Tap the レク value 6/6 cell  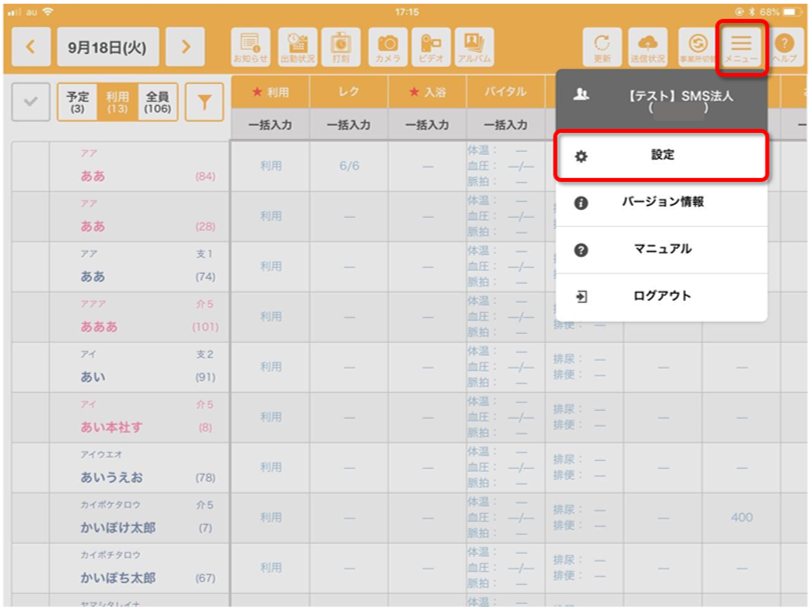pyautogui.click(x=349, y=166)
